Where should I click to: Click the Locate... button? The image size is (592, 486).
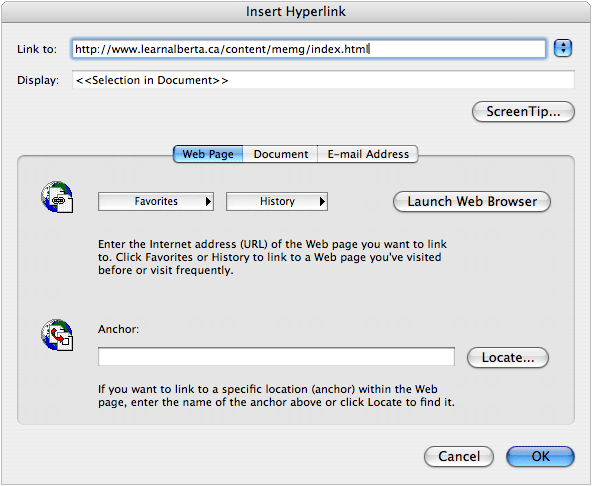(508, 357)
